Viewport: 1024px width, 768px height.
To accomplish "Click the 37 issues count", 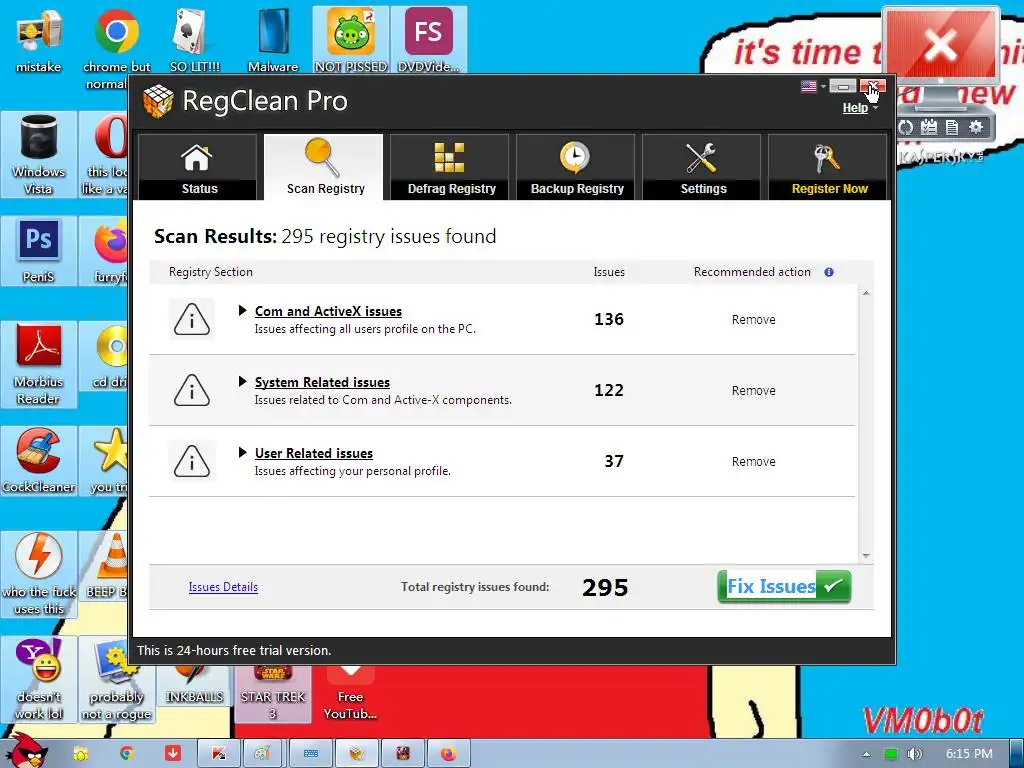I will [614, 462].
